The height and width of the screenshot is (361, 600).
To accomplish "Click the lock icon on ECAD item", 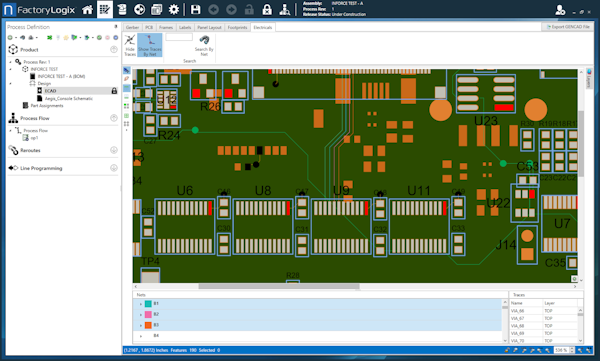I will pos(114,91).
